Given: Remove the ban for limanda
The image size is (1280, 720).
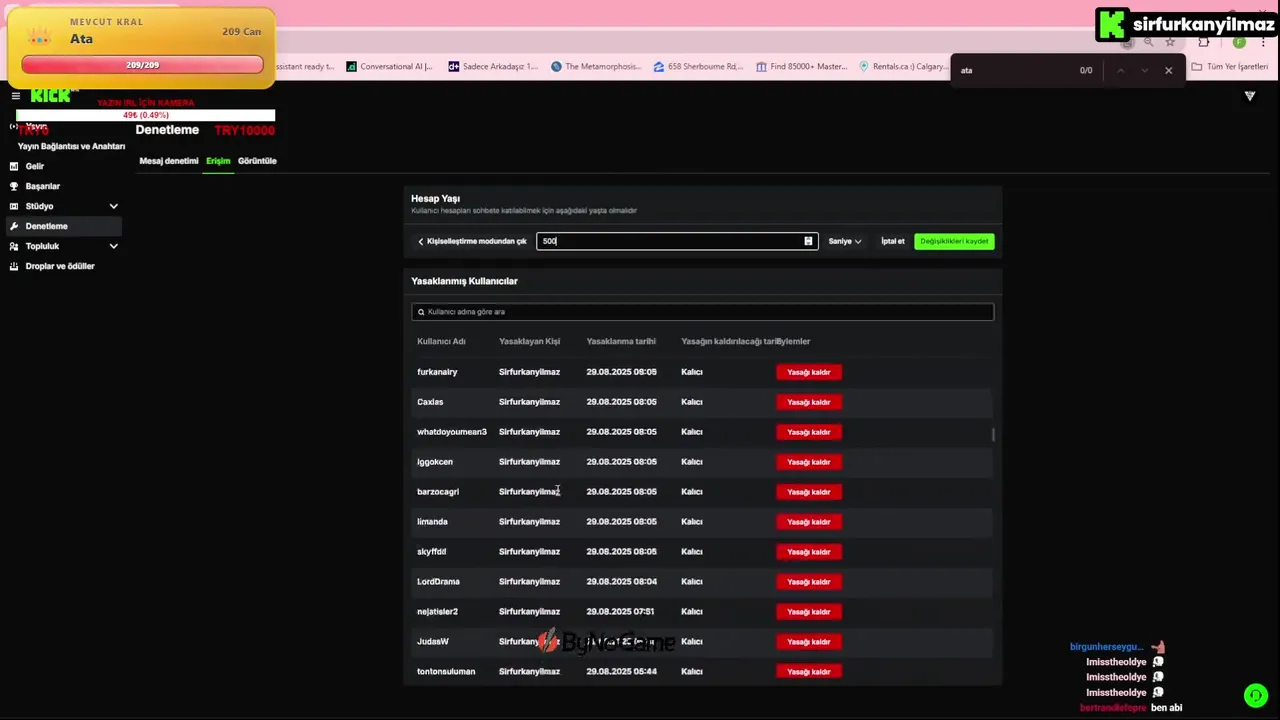Looking at the screenshot, I should coord(809,522).
